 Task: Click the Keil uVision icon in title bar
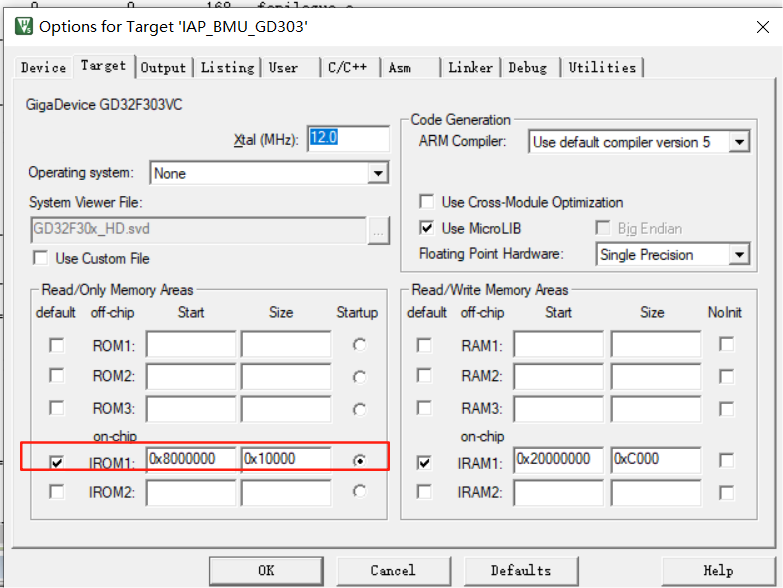point(23,25)
